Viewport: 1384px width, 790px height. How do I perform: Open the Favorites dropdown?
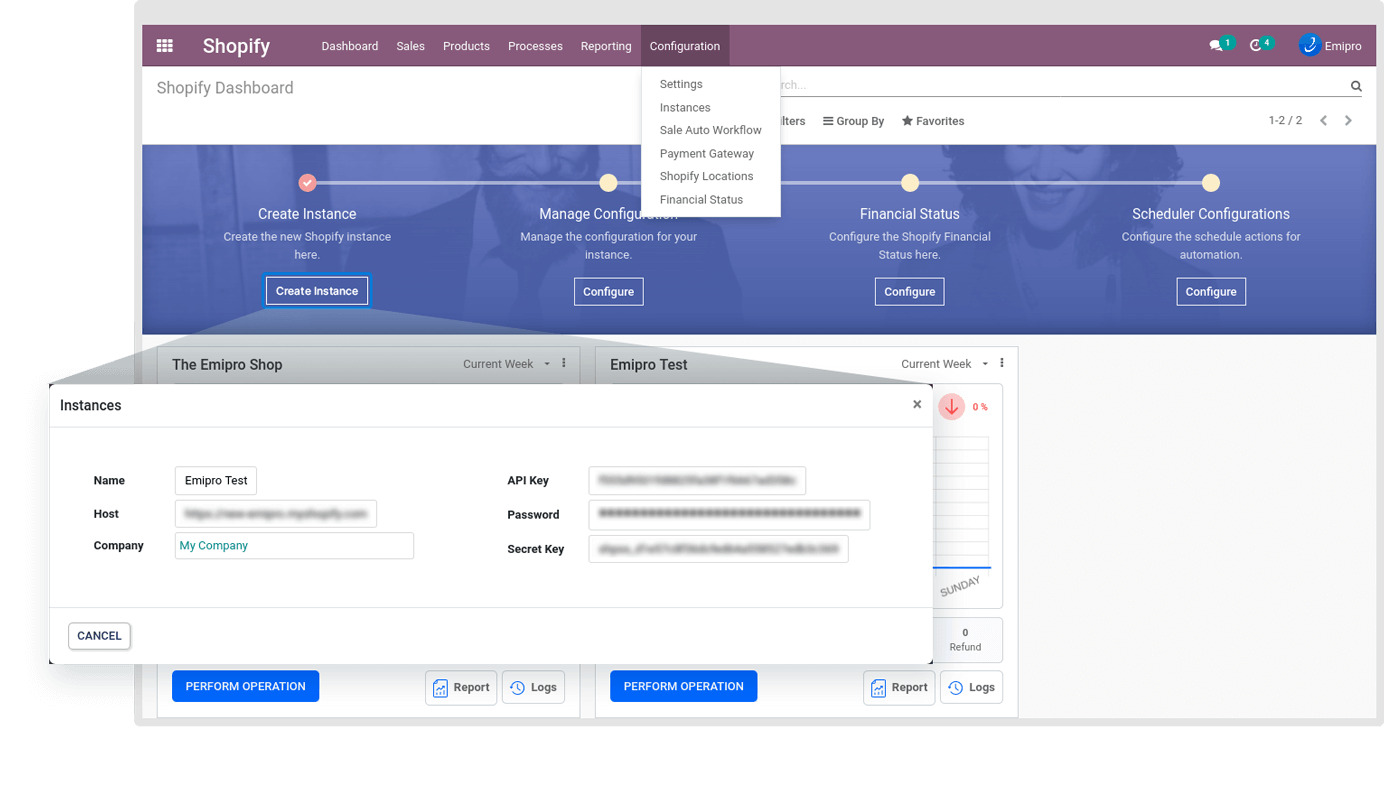point(933,121)
